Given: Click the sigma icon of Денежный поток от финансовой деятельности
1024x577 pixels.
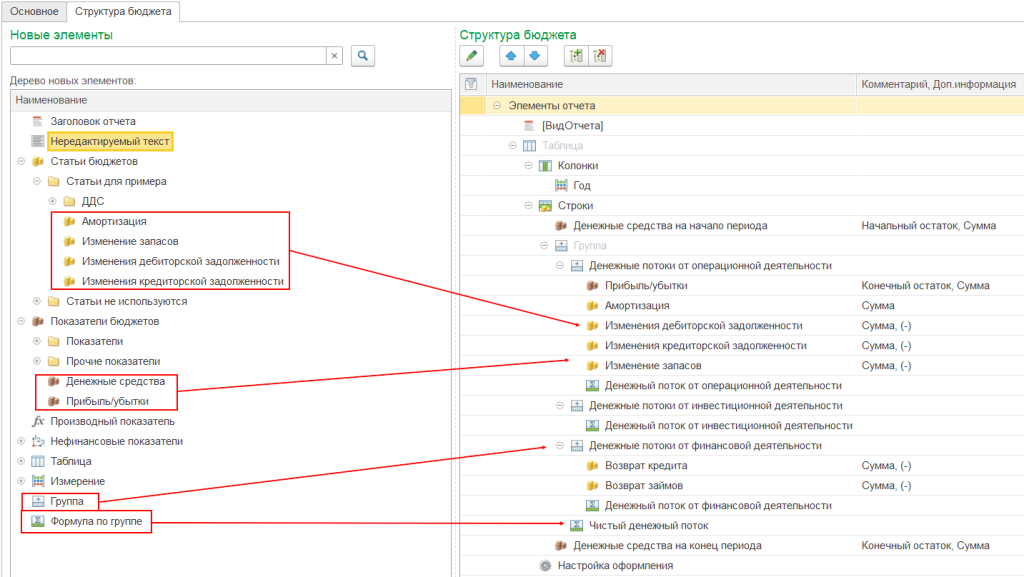Looking at the screenshot, I should pos(592,505).
